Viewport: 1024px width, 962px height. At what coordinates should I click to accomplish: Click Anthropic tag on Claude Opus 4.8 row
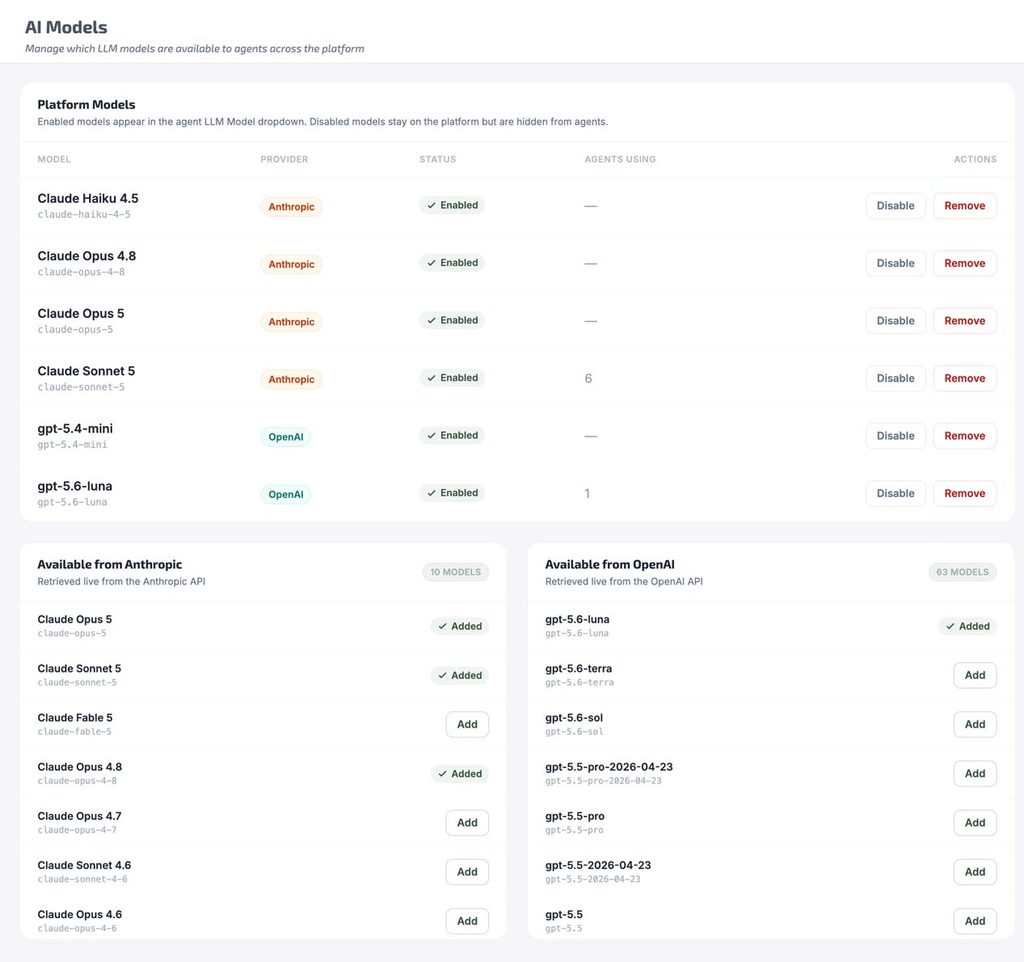point(291,265)
